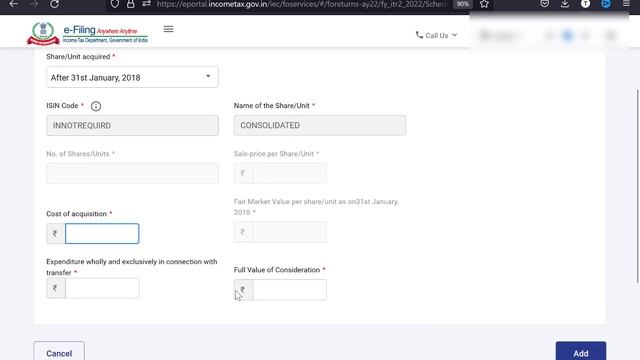Bookmark this page with the star icon
This screenshot has height=360, width=640.
[484, 4]
